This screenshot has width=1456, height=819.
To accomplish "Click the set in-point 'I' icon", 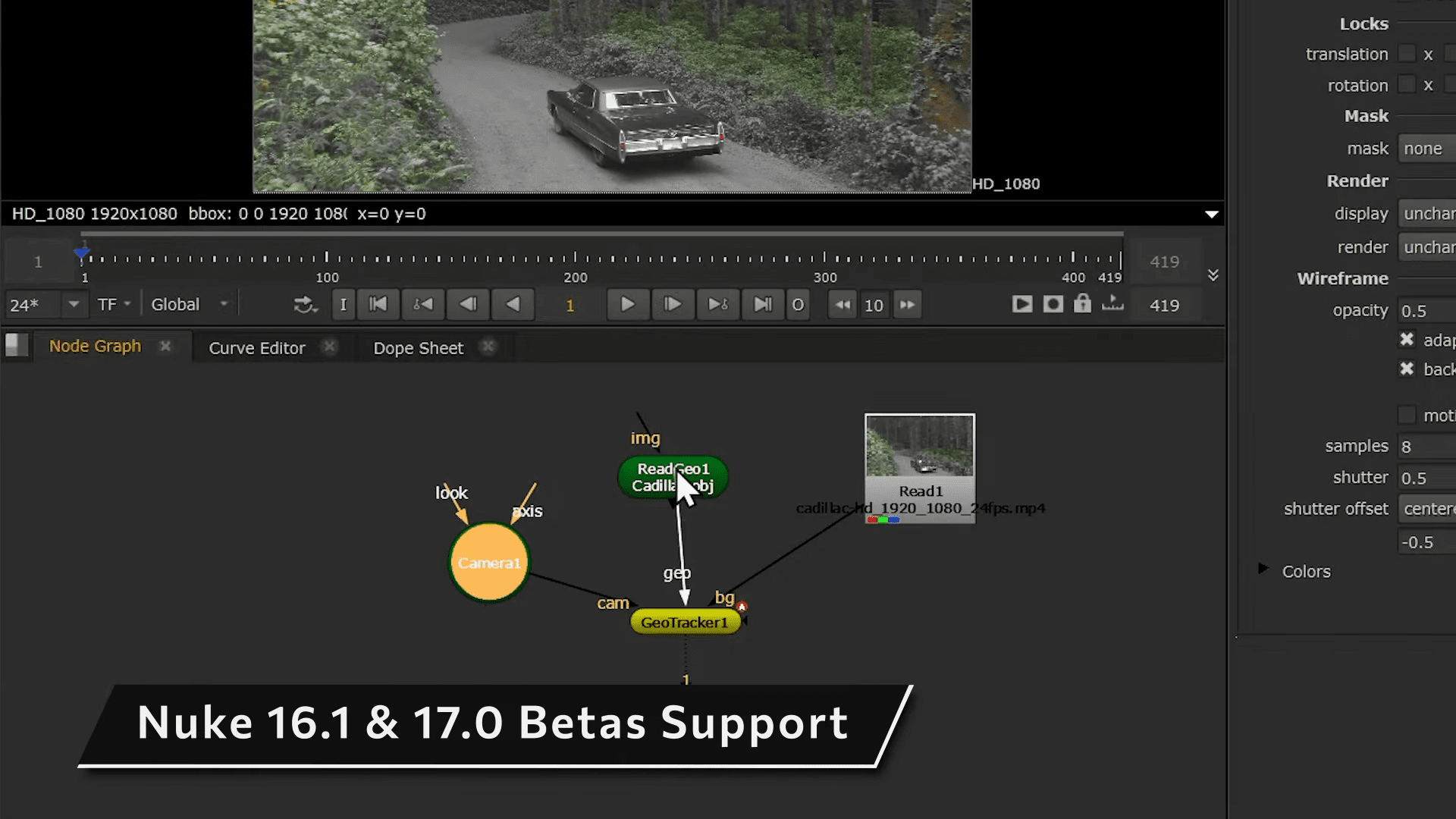I will pyautogui.click(x=343, y=304).
